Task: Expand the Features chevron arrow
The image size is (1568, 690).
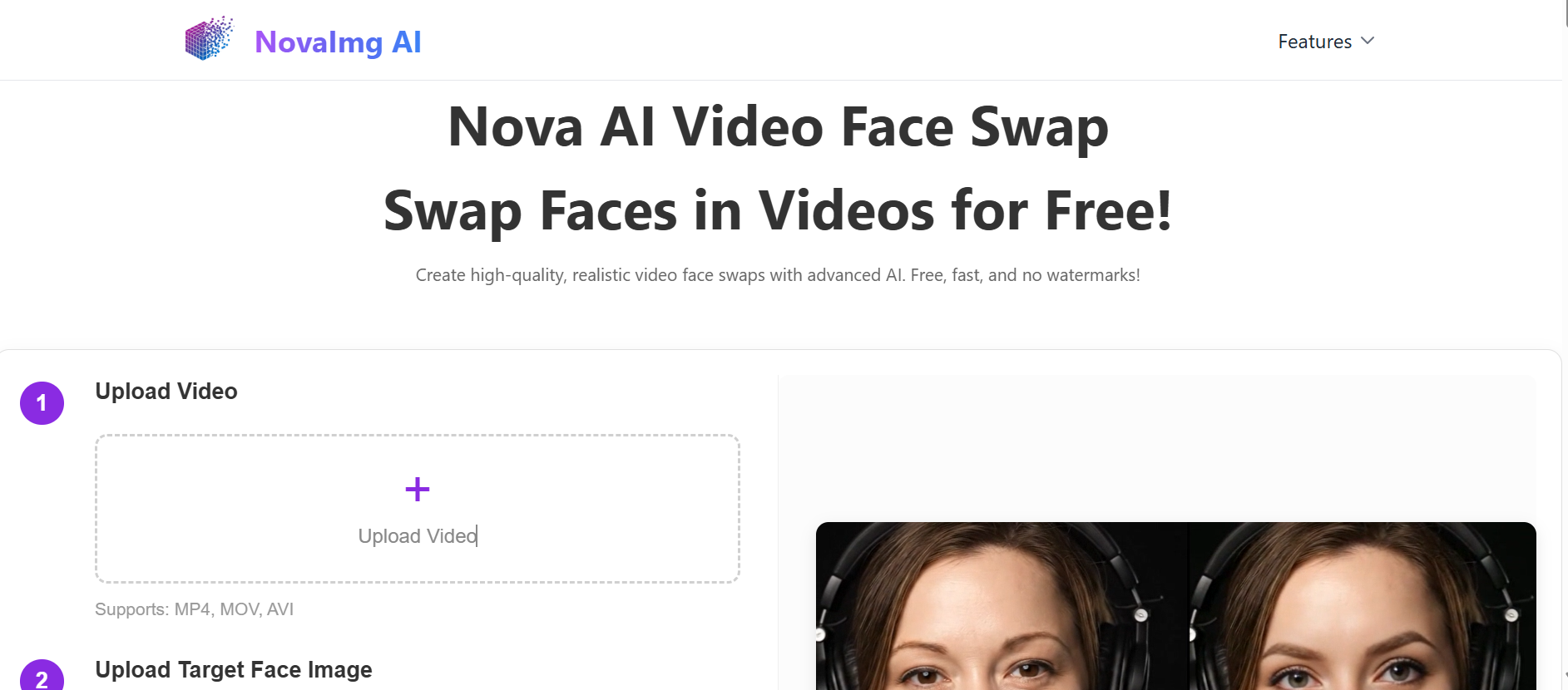Action: [1368, 41]
